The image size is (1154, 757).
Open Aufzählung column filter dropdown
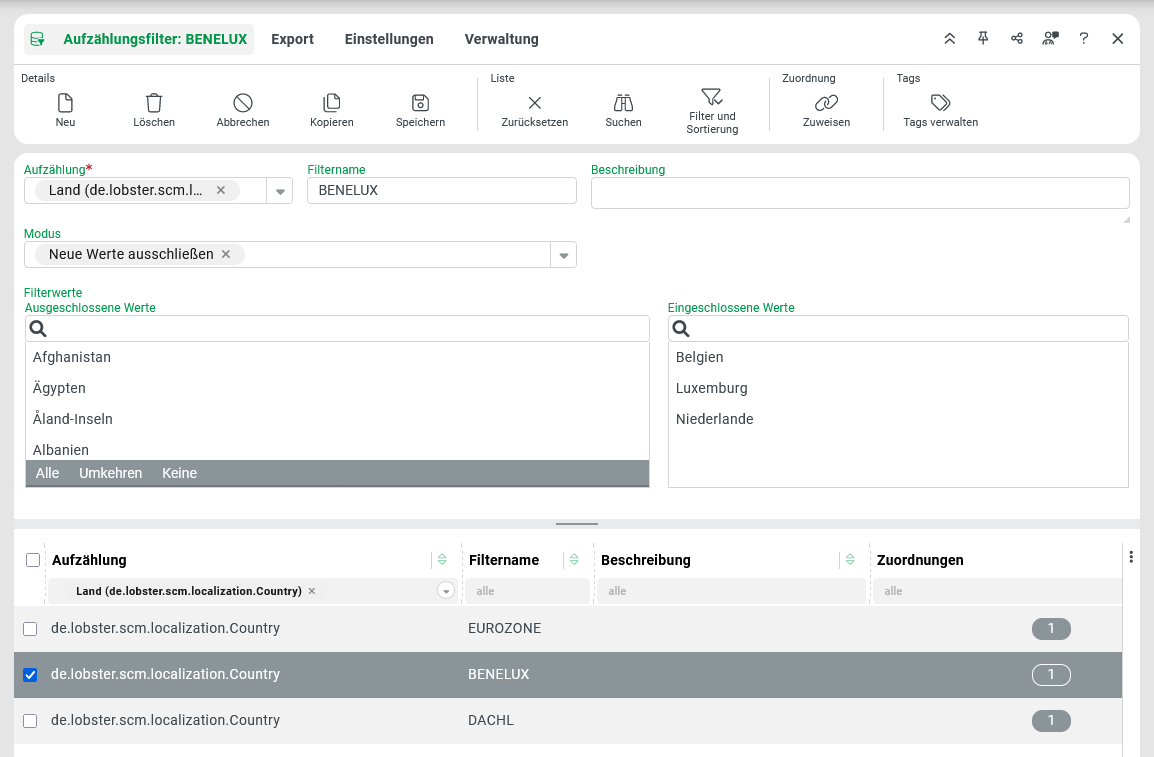click(446, 591)
